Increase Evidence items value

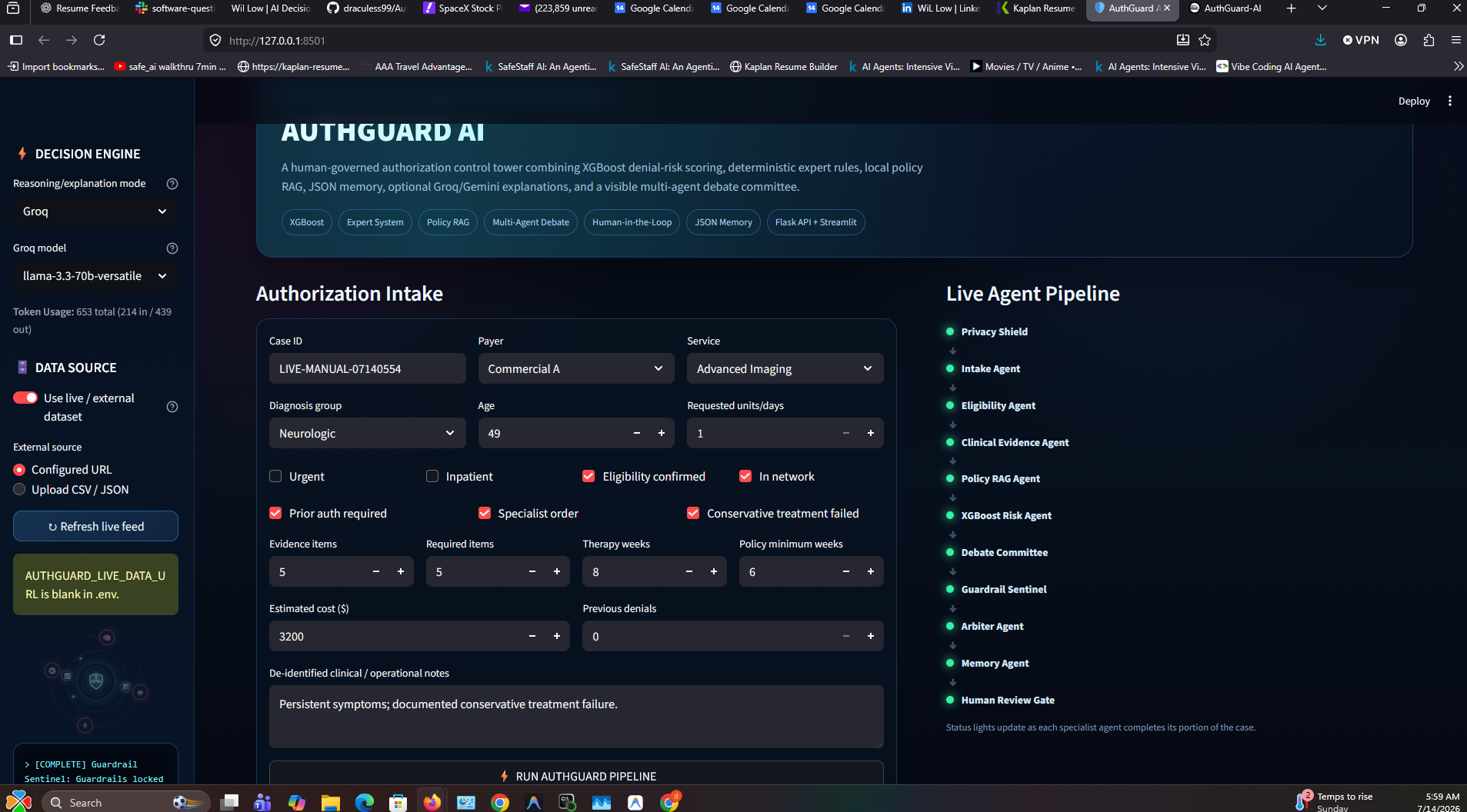pyautogui.click(x=401, y=572)
